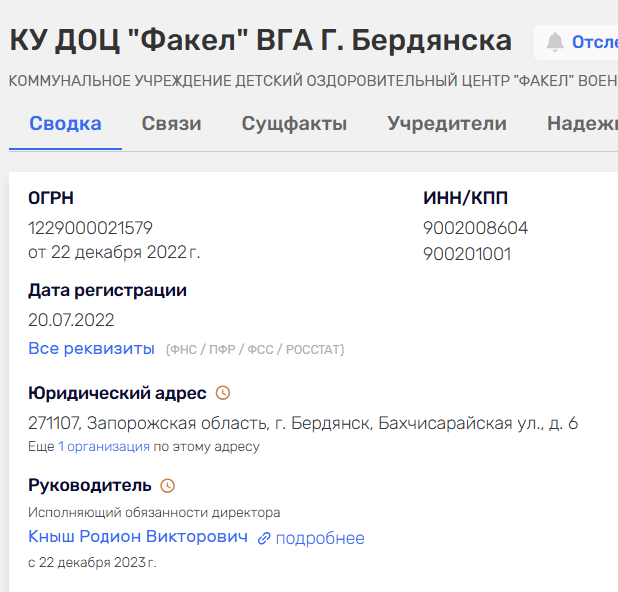Click the ИНН/КПП heading
618x592 pixels.
pyautogui.click(x=465, y=198)
